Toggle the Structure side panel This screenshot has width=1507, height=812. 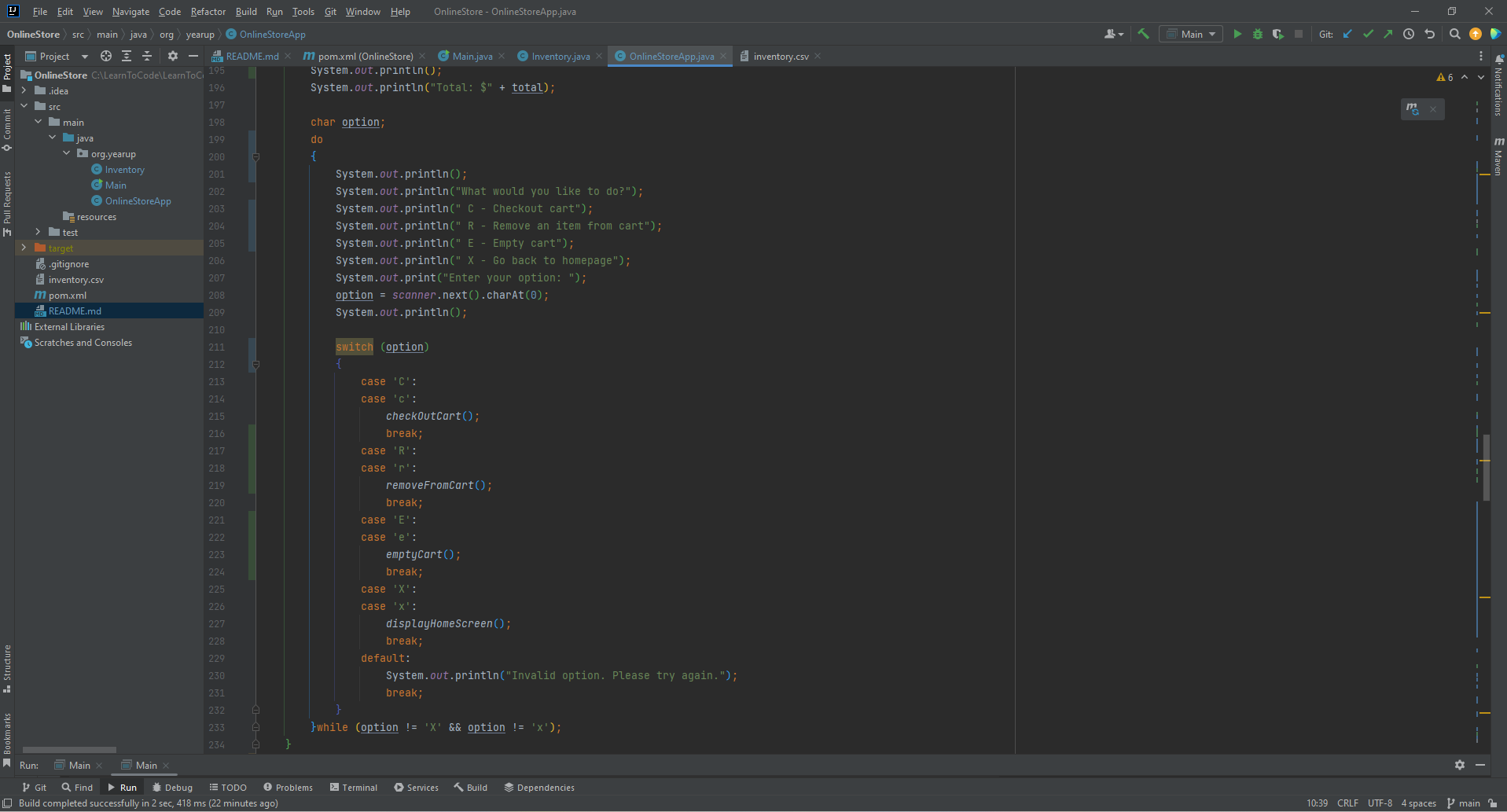[x=7, y=668]
